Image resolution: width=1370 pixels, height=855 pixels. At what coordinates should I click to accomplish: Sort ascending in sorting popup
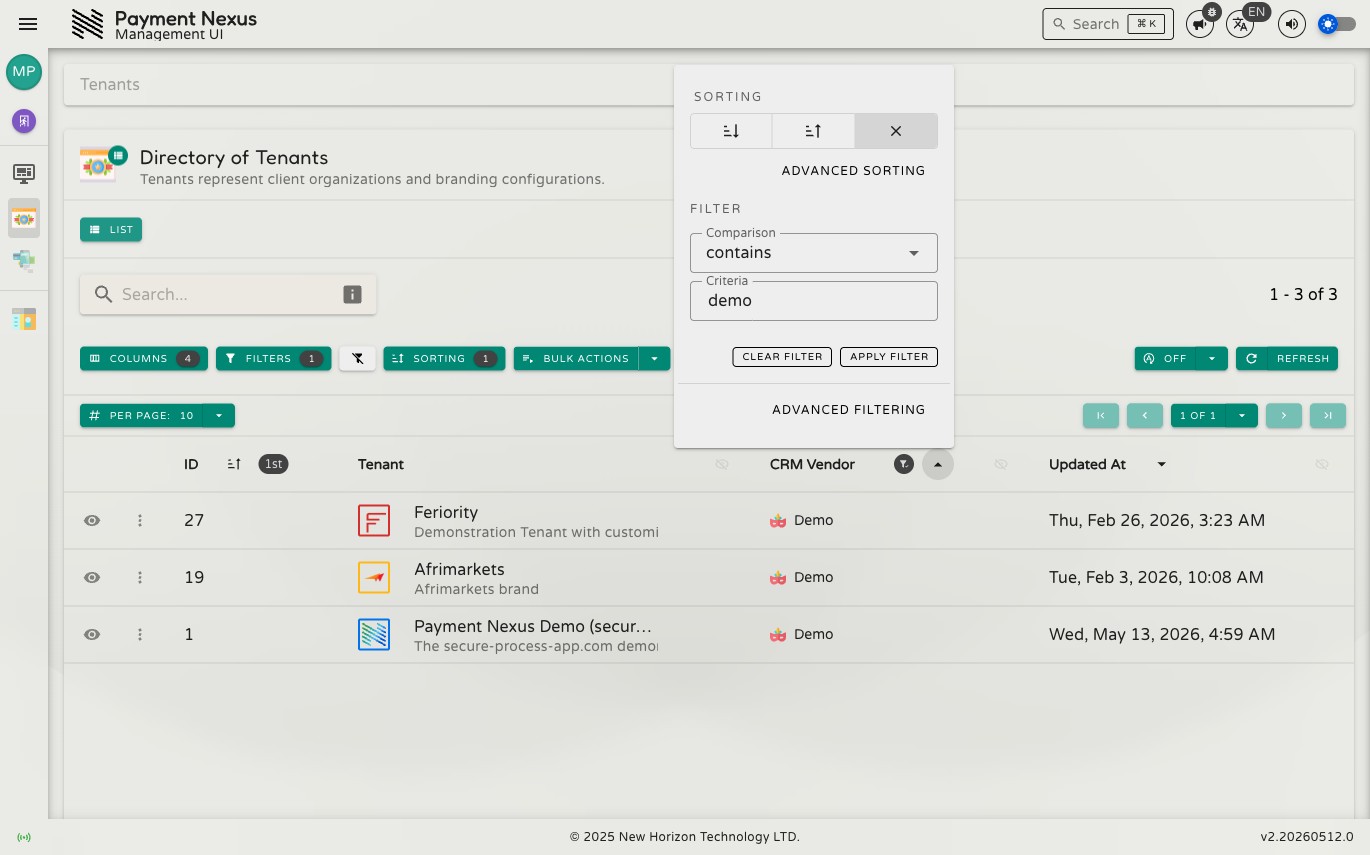[813, 131]
